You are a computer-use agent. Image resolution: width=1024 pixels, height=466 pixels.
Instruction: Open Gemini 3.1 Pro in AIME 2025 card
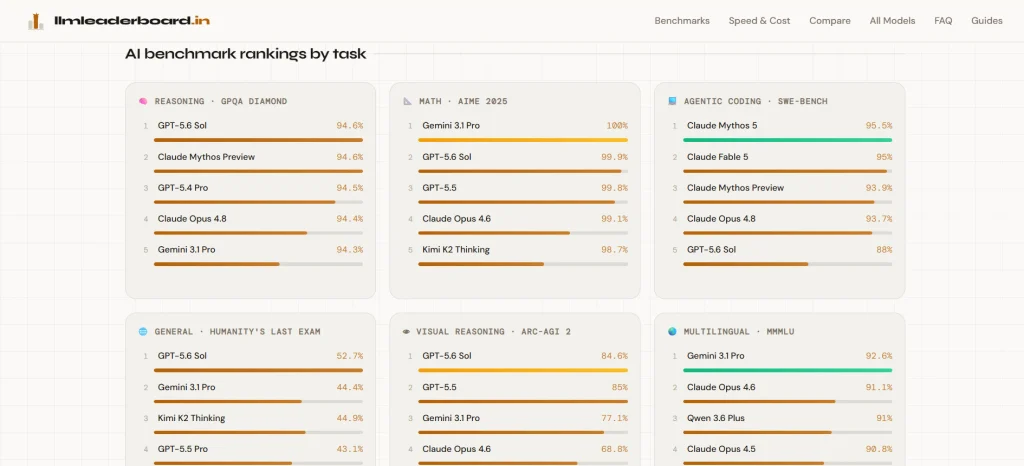451,125
